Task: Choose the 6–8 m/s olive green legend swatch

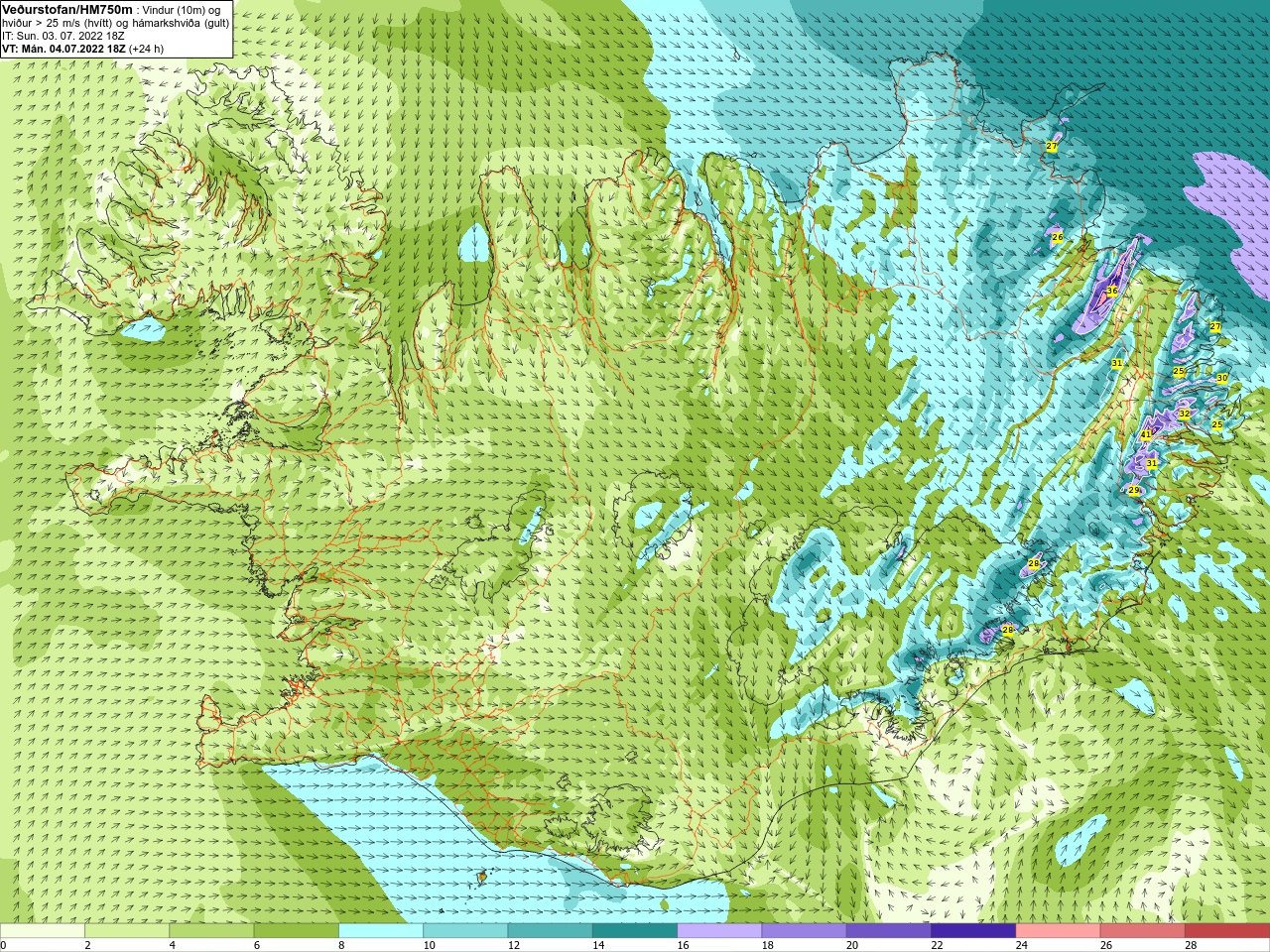Action: pyautogui.click(x=297, y=931)
